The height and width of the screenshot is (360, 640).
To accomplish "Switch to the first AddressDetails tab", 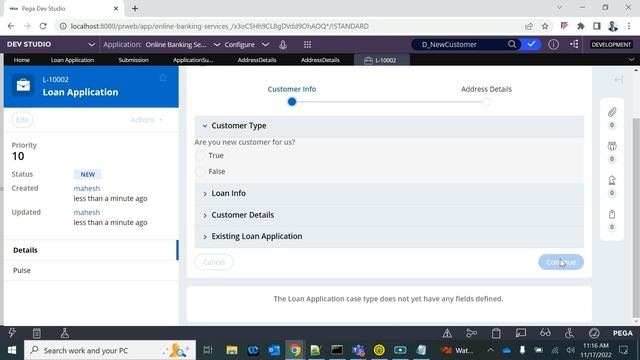I will click(x=257, y=60).
